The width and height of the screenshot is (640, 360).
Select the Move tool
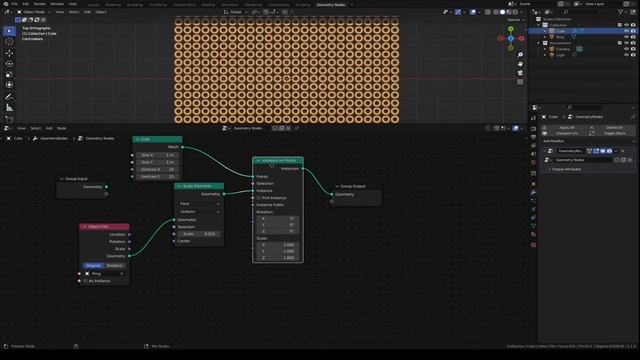(9, 53)
